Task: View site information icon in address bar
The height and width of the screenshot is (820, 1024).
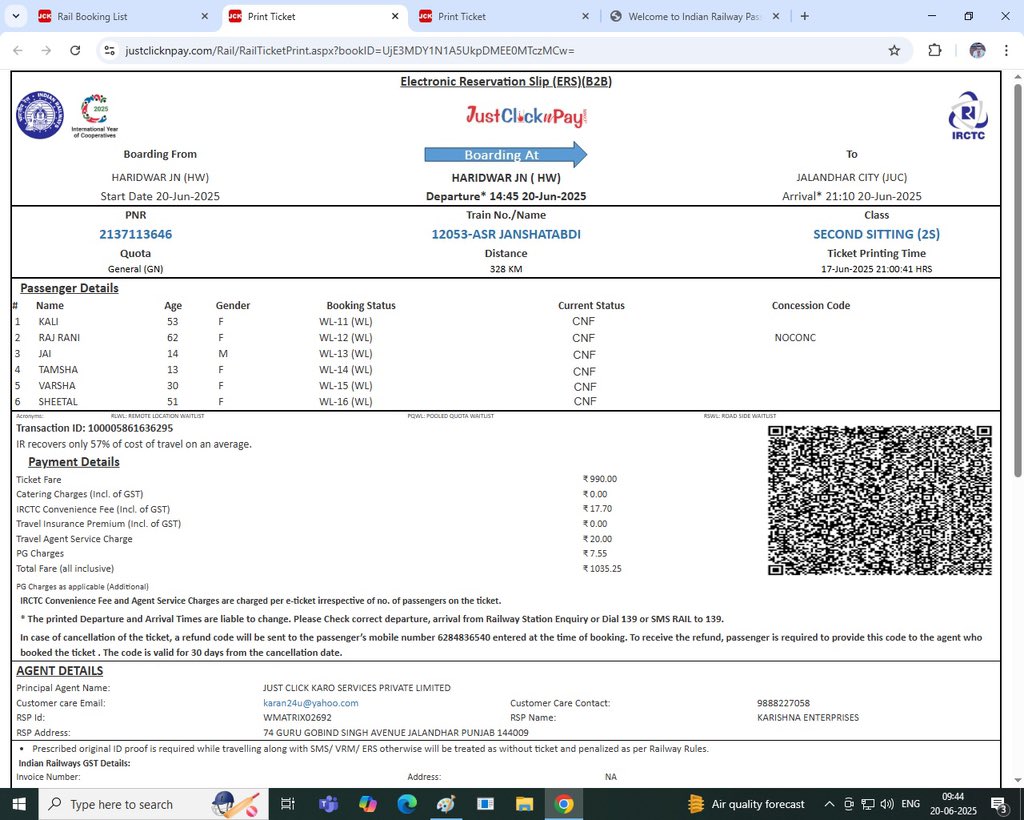Action: 110,50
